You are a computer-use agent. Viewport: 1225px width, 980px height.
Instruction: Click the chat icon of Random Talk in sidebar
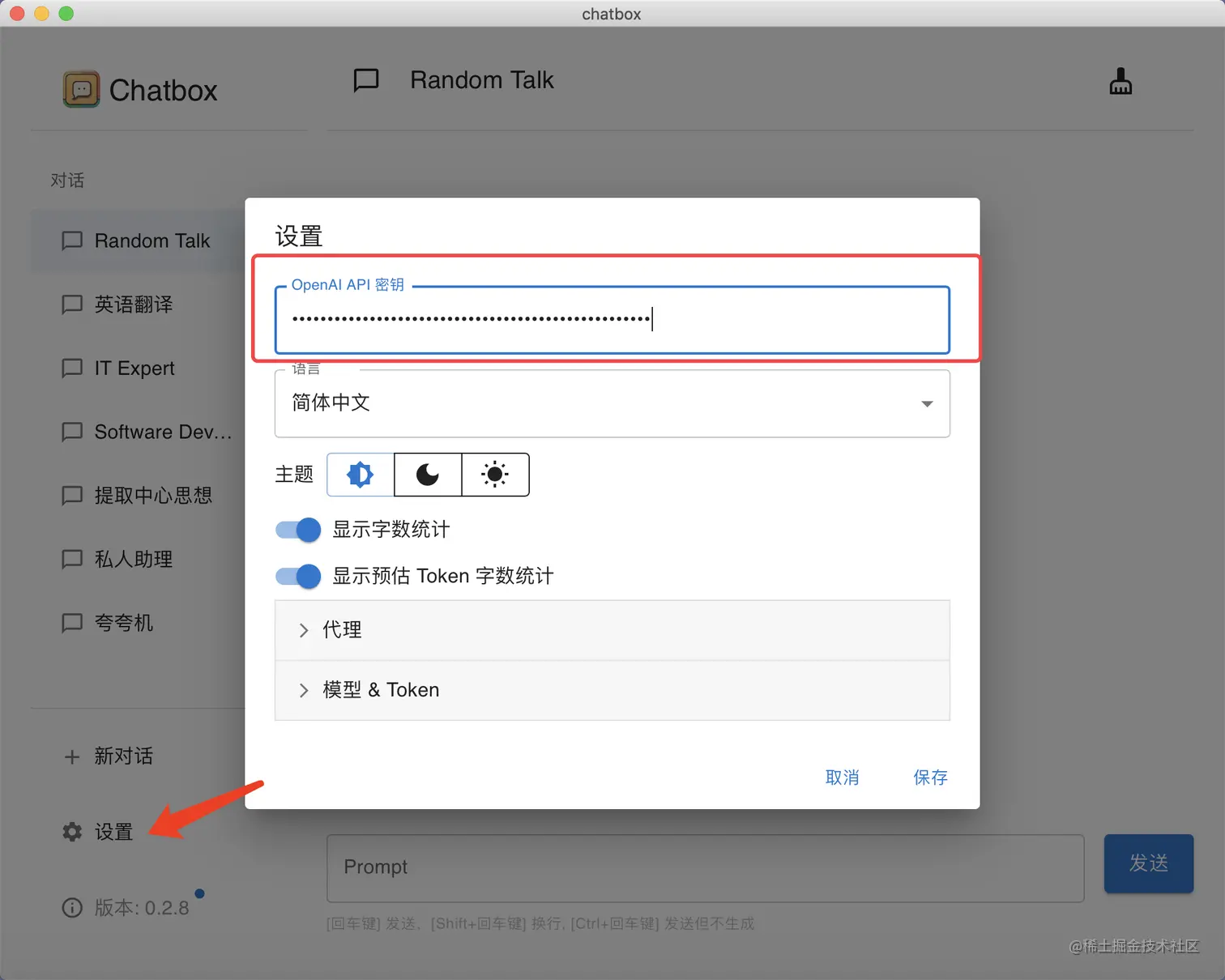(x=72, y=241)
